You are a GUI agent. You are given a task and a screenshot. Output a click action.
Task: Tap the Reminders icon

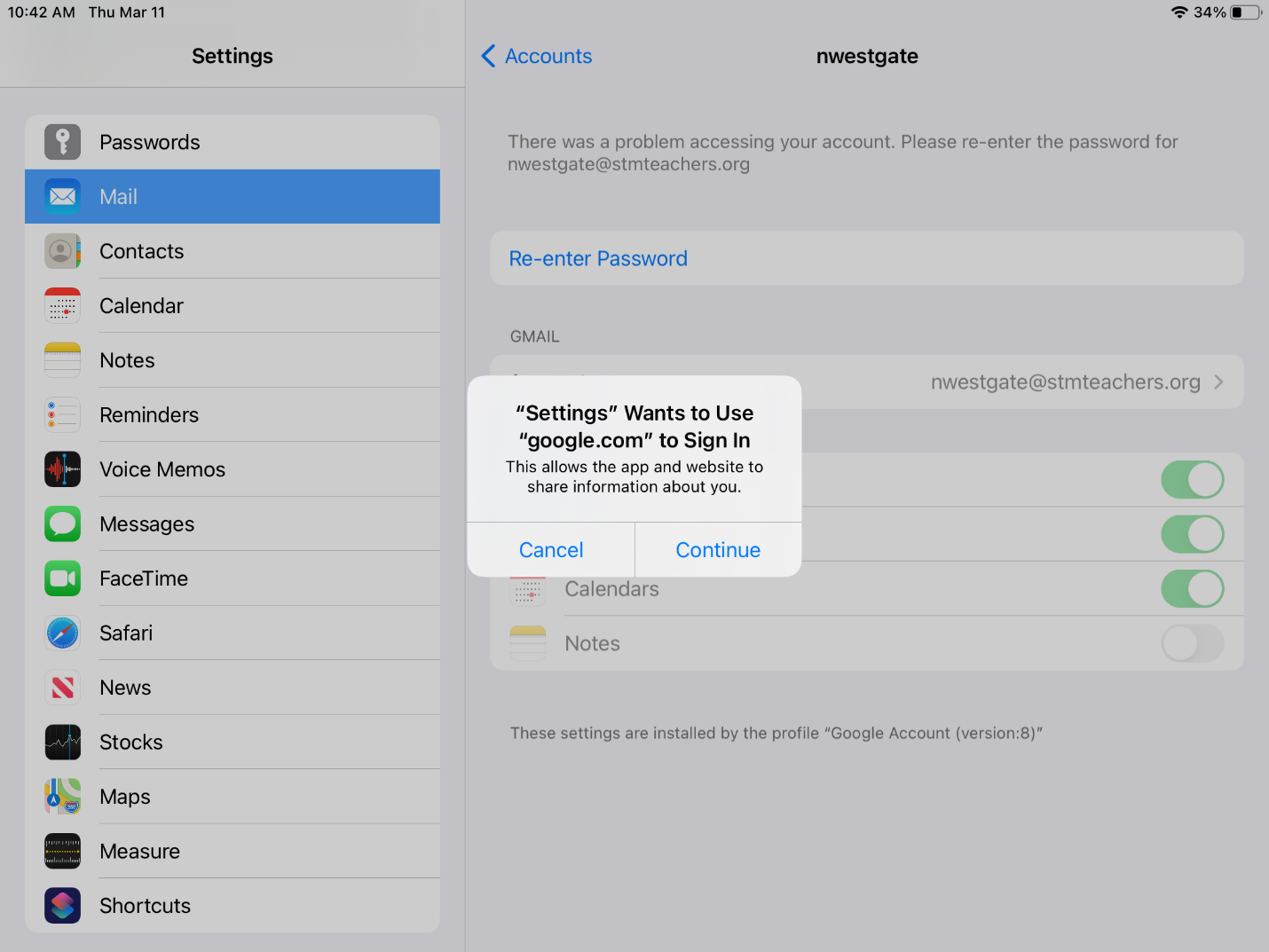tap(62, 415)
